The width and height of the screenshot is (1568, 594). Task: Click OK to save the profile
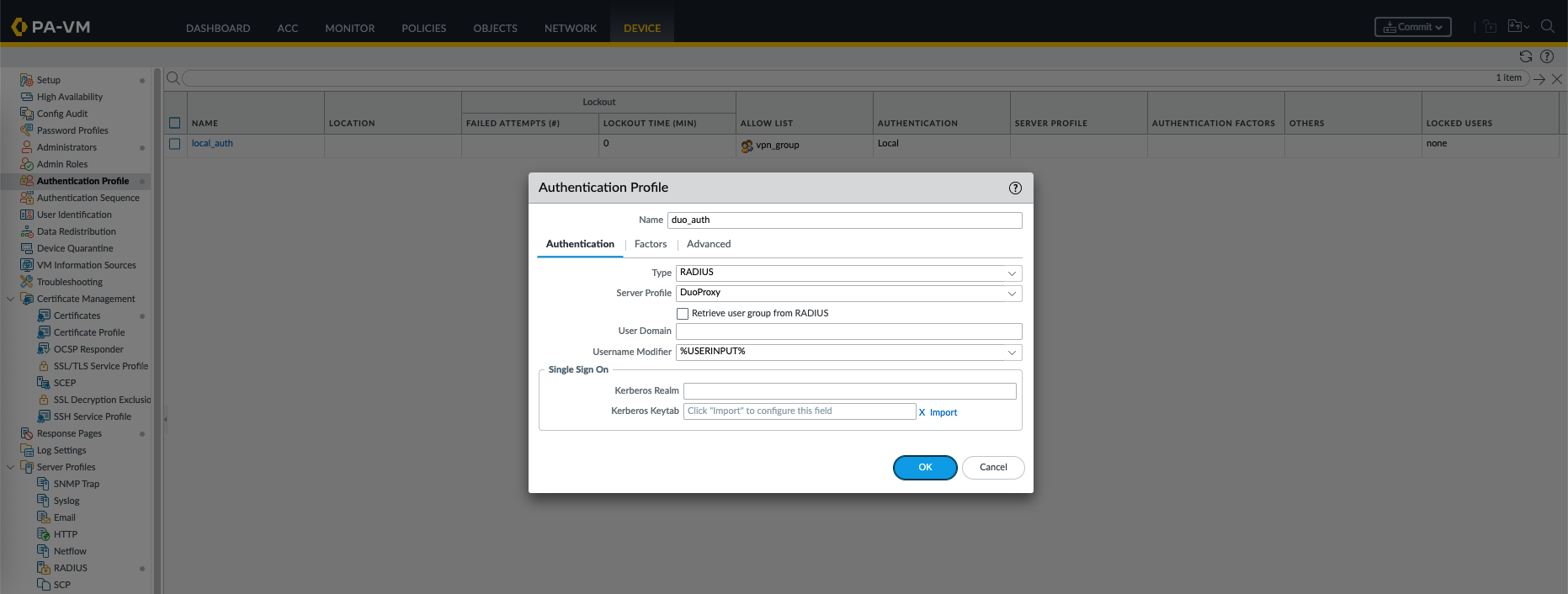[x=925, y=468]
